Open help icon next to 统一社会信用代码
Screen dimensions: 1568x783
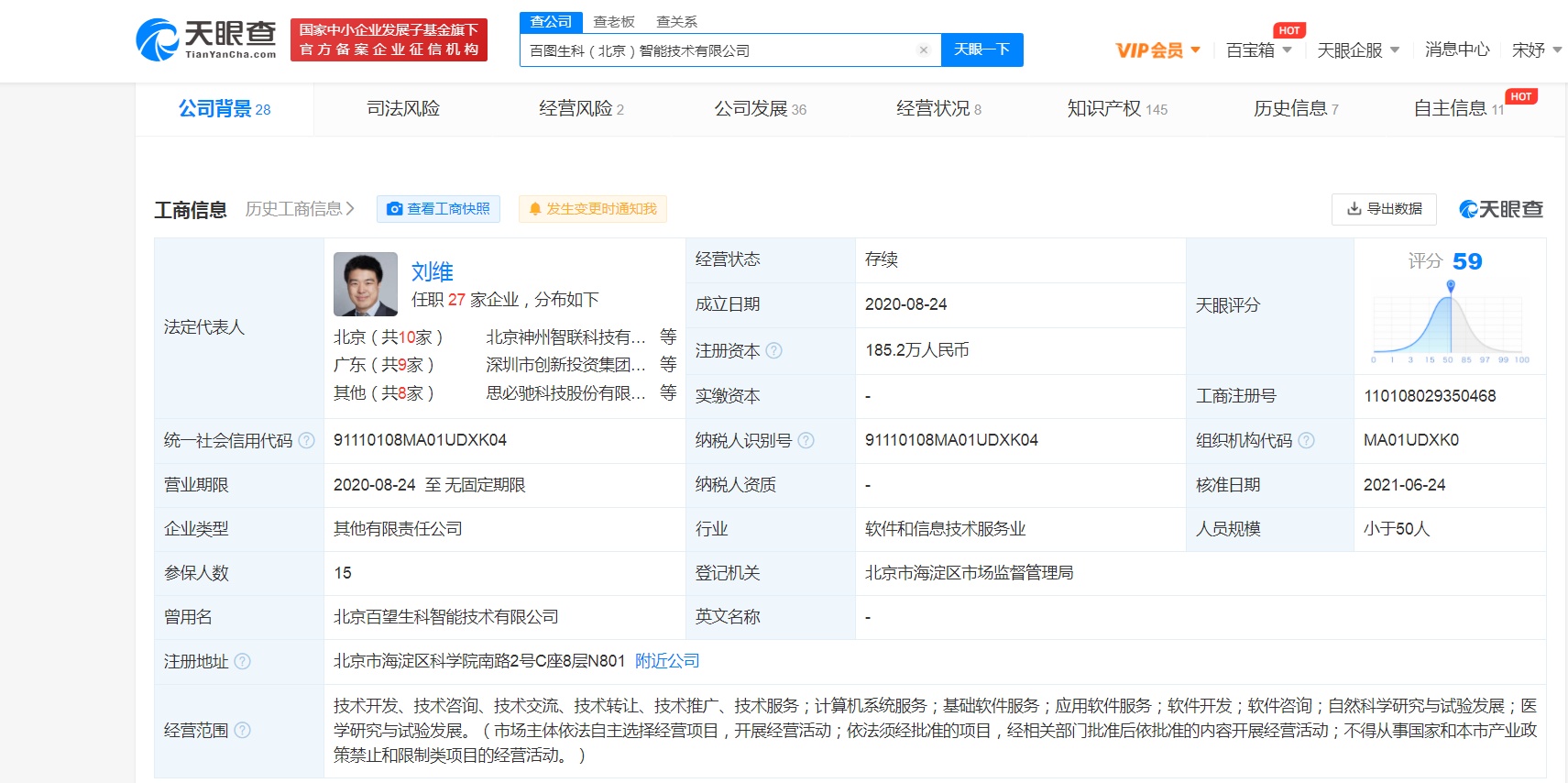pyautogui.click(x=307, y=440)
